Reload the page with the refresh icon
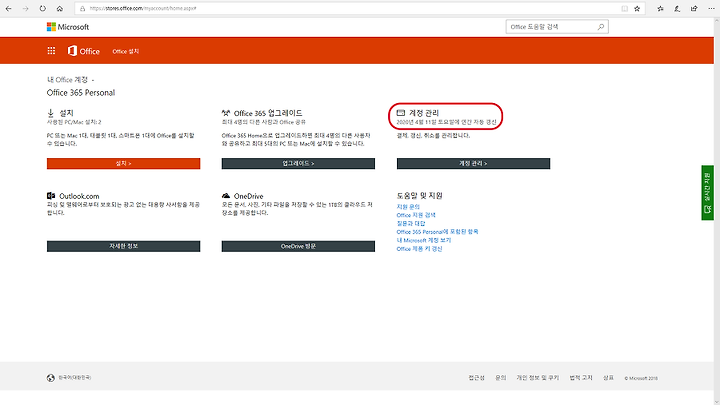720x405 pixels. pyautogui.click(x=42, y=8)
